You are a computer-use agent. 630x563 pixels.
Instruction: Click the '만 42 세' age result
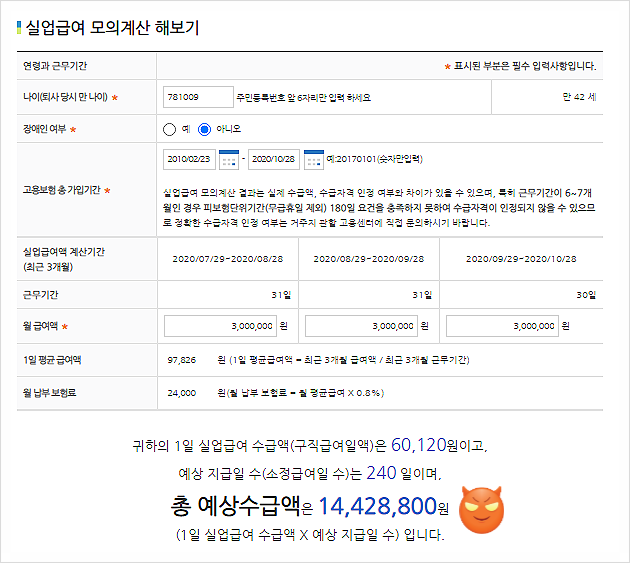tap(579, 97)
